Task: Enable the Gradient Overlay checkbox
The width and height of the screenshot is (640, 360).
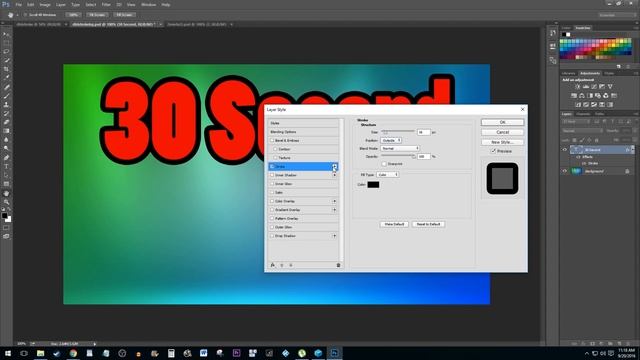Action: (272, 210)
